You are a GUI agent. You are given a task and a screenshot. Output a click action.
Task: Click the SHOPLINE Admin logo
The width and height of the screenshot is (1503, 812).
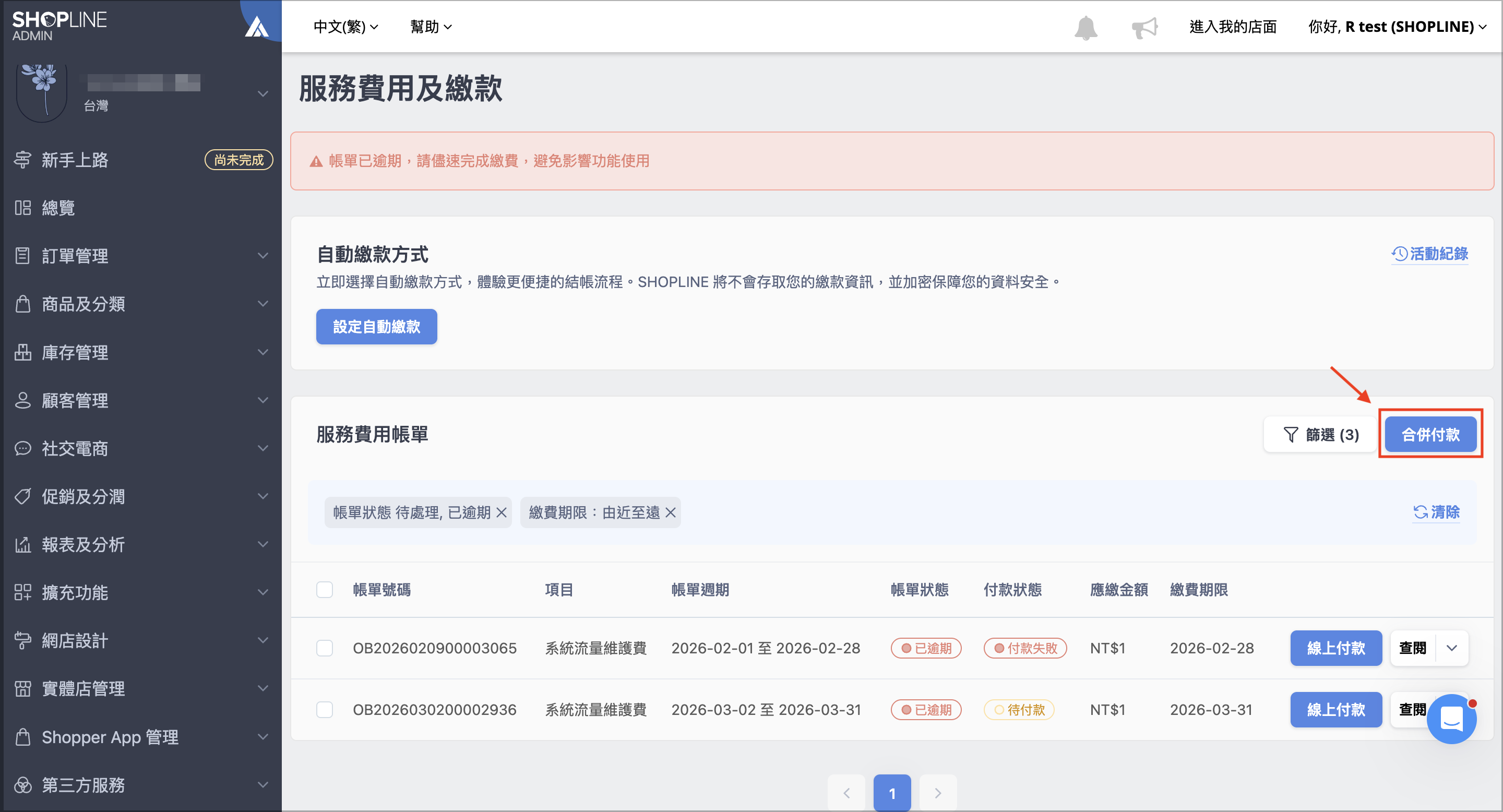[59, 26]
